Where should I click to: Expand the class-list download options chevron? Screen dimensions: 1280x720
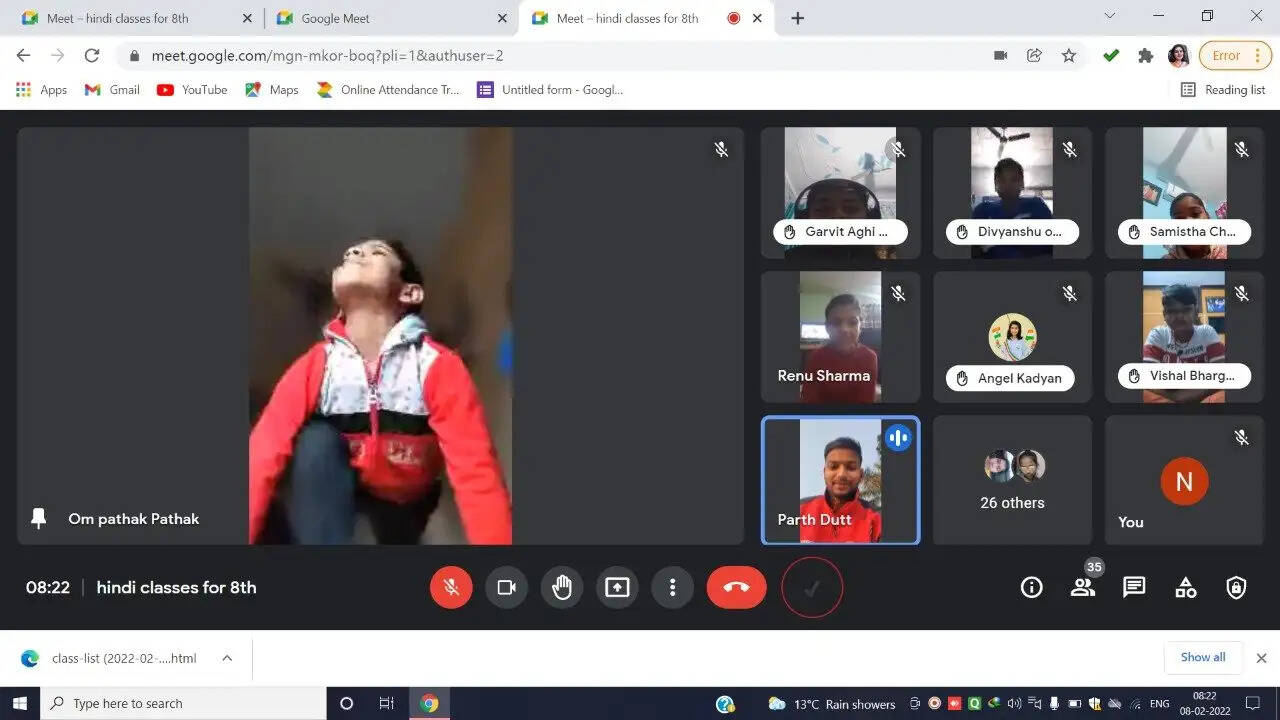pyautogui.click(x=227, y=658)
